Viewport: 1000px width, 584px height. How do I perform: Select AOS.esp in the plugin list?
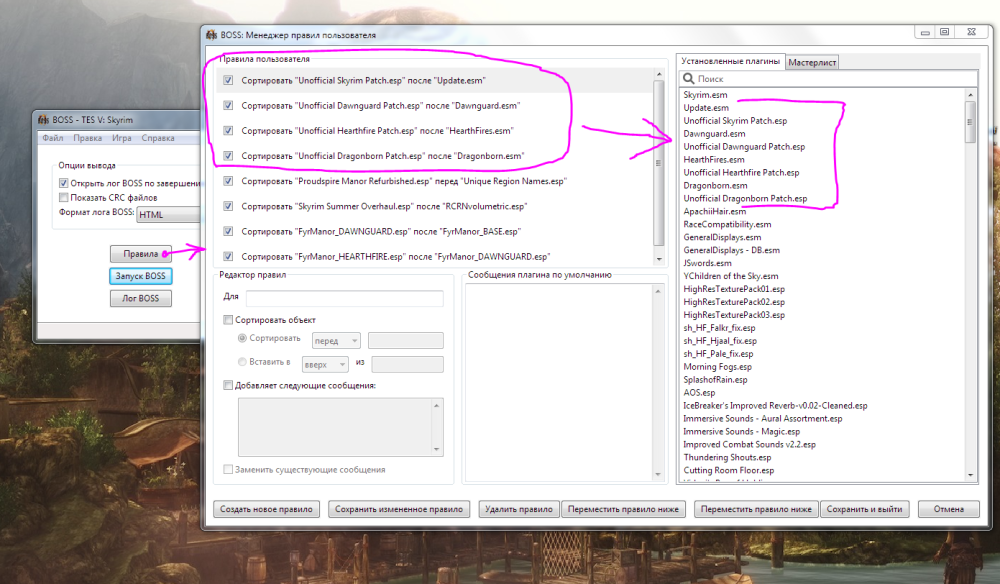pos(699,393)
